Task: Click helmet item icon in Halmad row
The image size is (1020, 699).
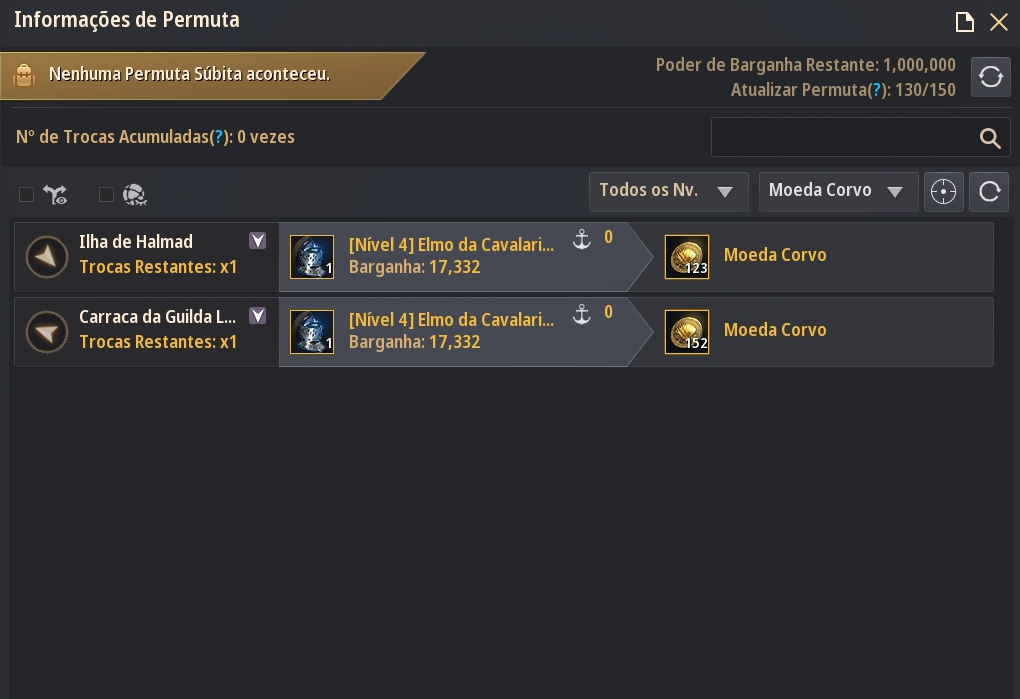Action: 312,257
